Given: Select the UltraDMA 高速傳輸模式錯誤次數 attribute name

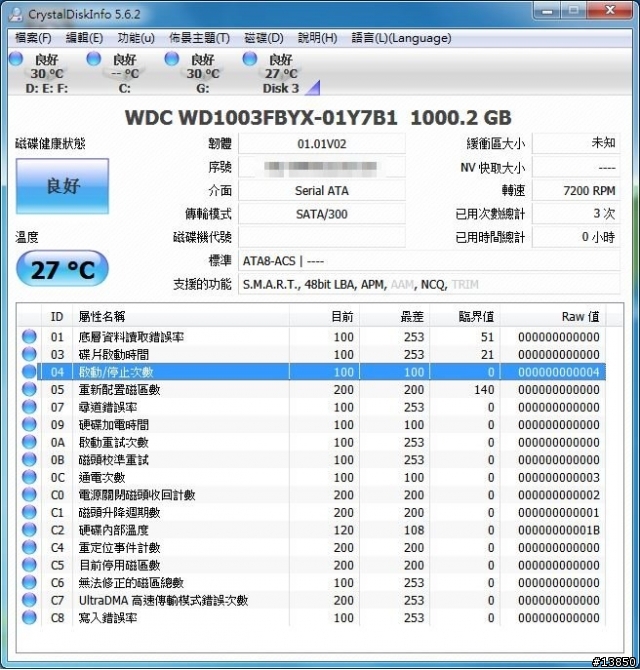Looking at the screenshot, I should point(163,600).
